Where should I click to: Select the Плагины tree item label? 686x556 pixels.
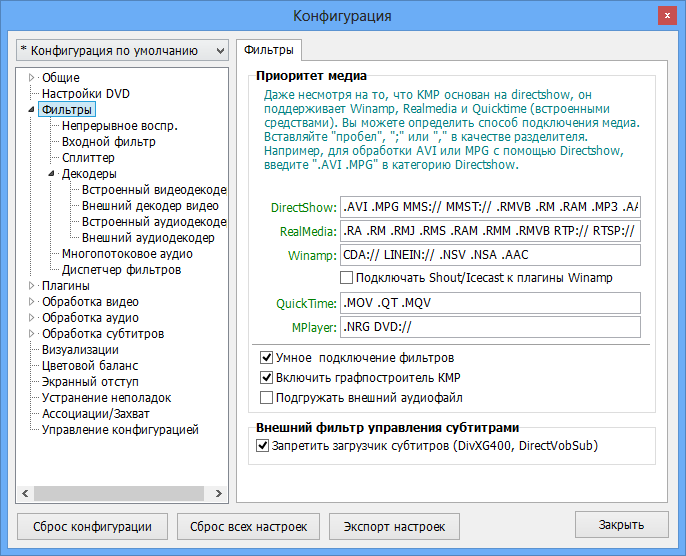pos(66,286)
